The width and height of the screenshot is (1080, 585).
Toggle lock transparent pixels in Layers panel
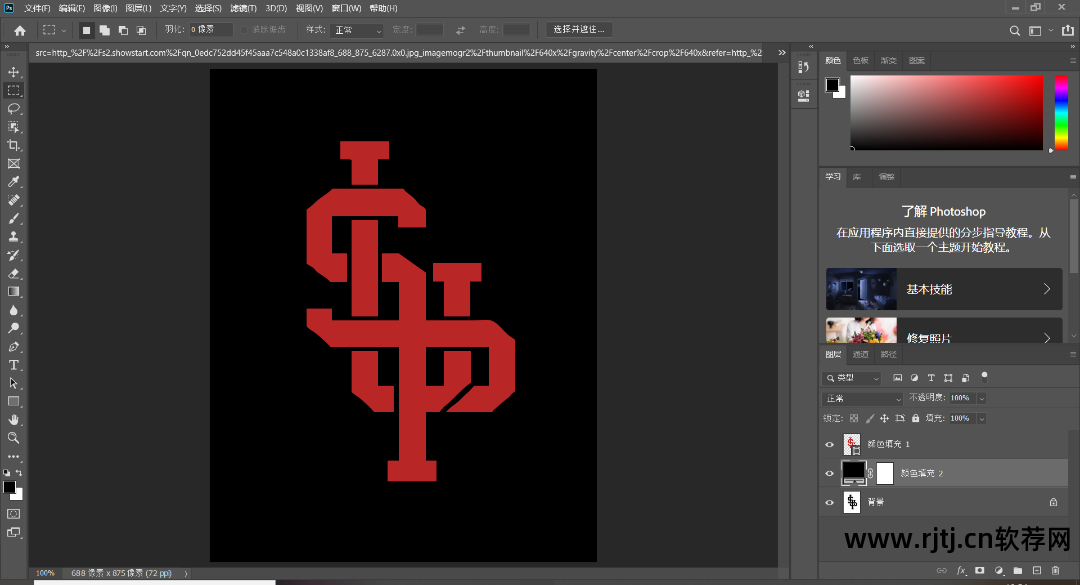[x=854, y=418]
